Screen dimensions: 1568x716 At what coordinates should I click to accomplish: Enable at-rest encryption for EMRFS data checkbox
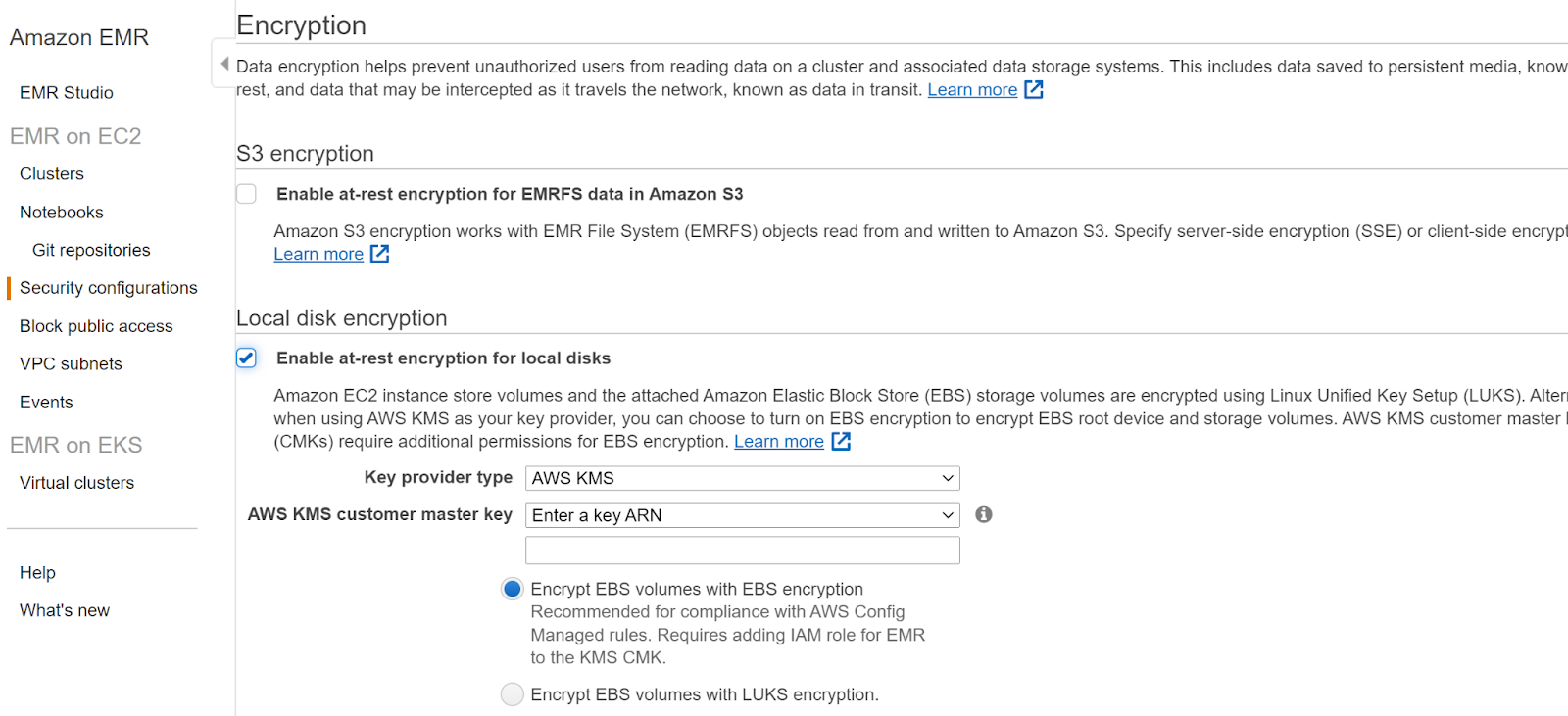point(247,194)
